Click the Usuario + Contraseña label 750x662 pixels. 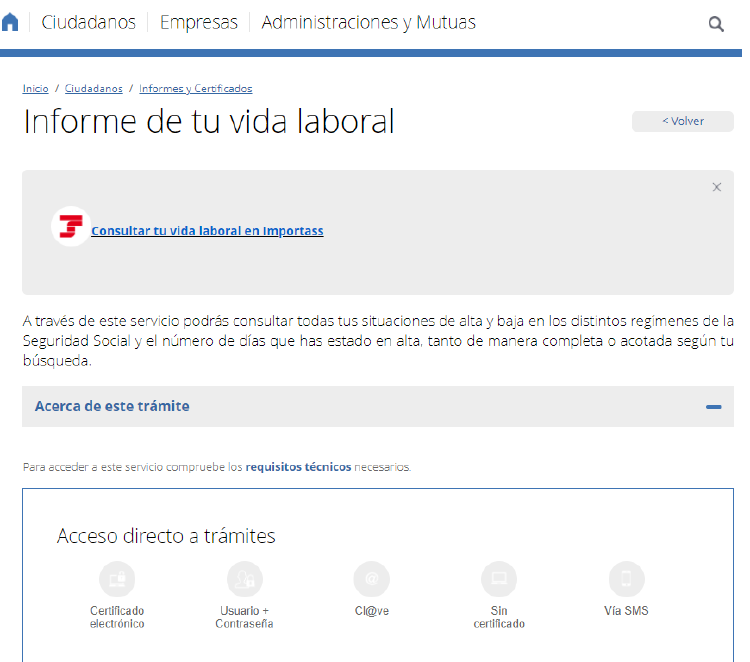click(244, 617)
